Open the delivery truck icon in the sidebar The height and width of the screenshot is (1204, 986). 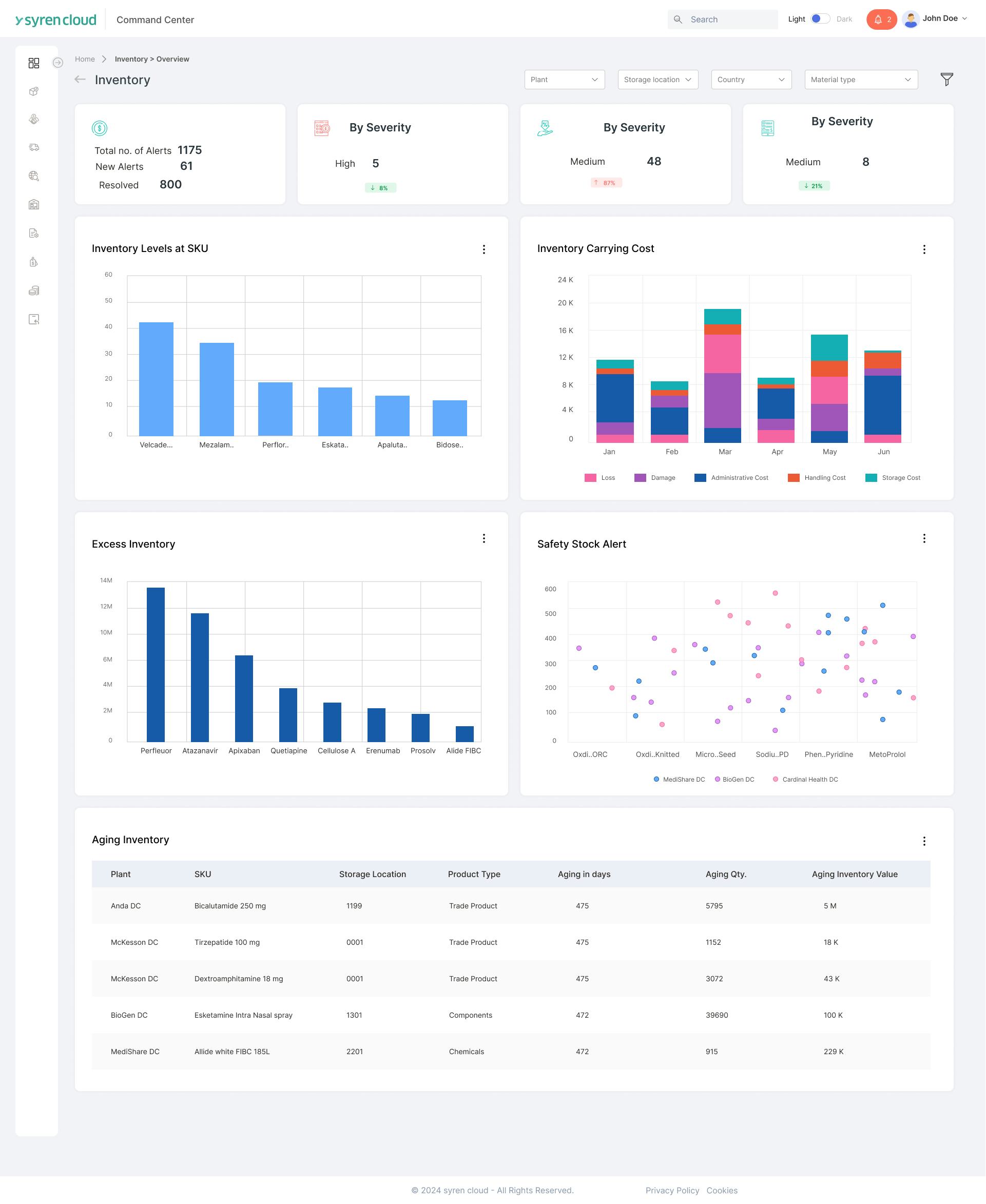(34, 148)
